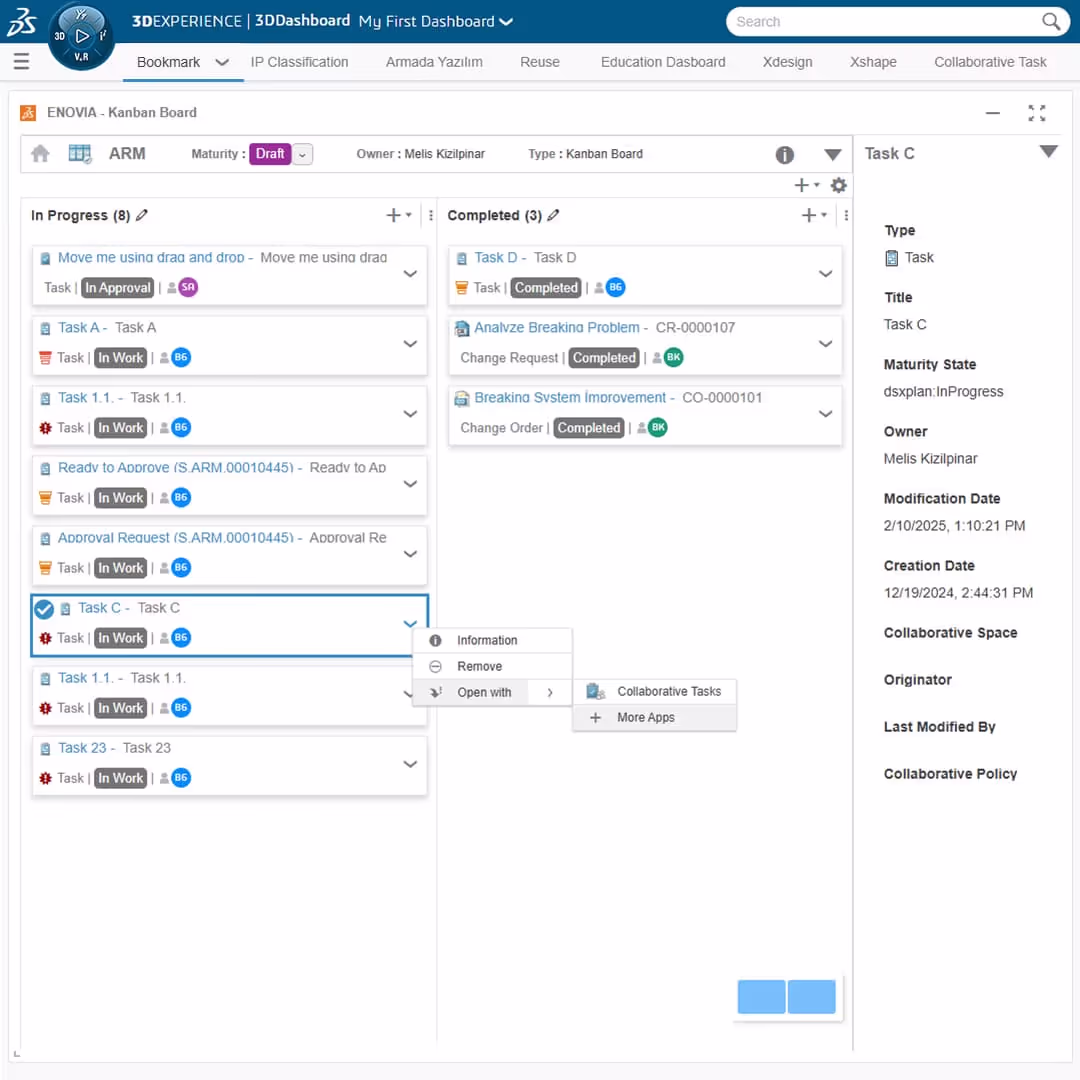The width and height of the screenshot is (1080, 1080).
Task: Open Approval Request task link
Action: click(176, 538)
